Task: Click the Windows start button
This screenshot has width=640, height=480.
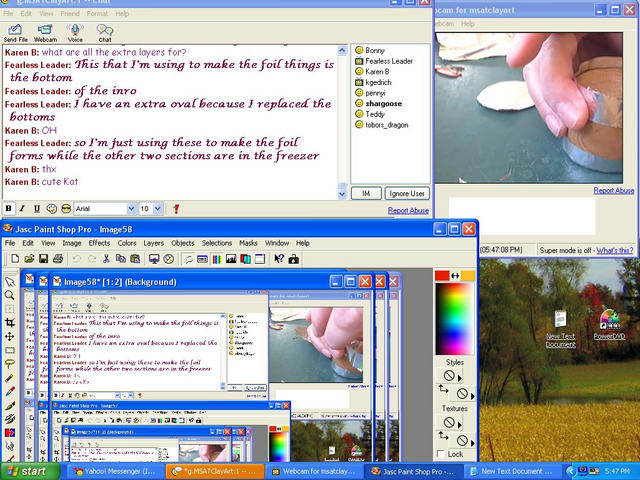Action: [29, 471]
